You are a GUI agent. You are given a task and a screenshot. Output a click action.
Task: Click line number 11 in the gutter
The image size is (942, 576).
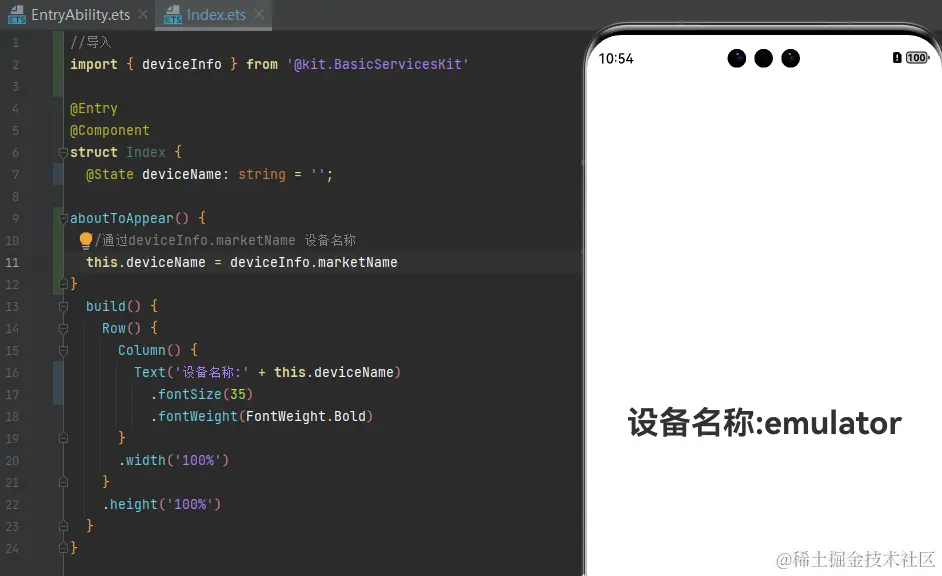point(12,262)
